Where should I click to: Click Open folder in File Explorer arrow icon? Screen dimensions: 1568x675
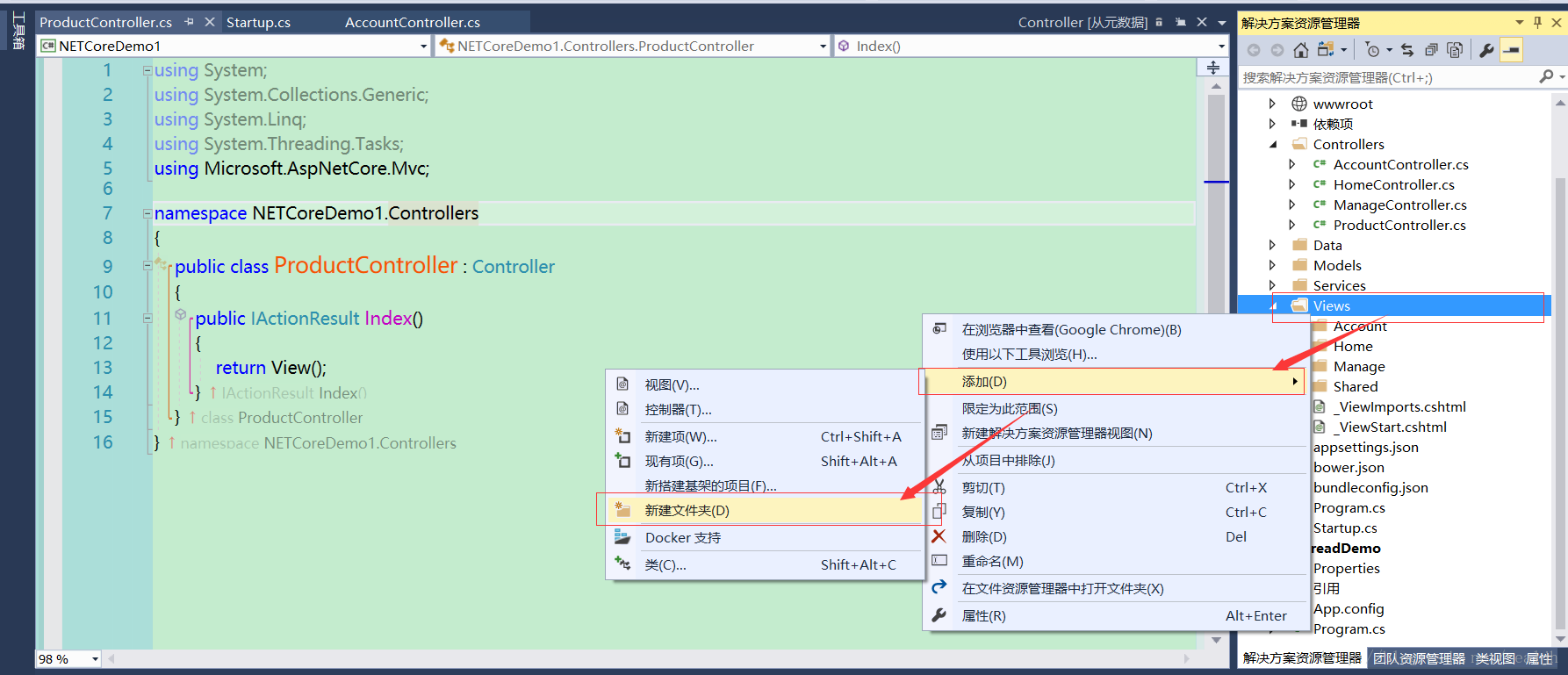pyautogui.click(x=939, y=587)
